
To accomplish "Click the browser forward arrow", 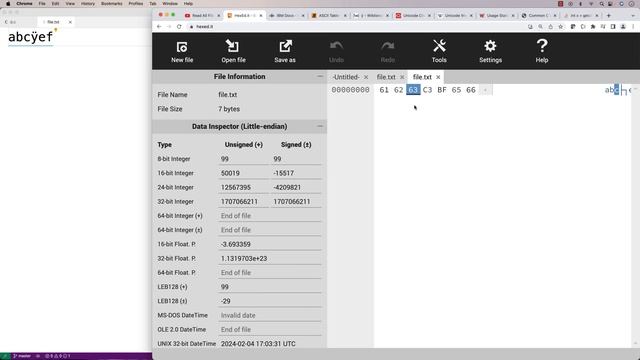I will 169,27.
